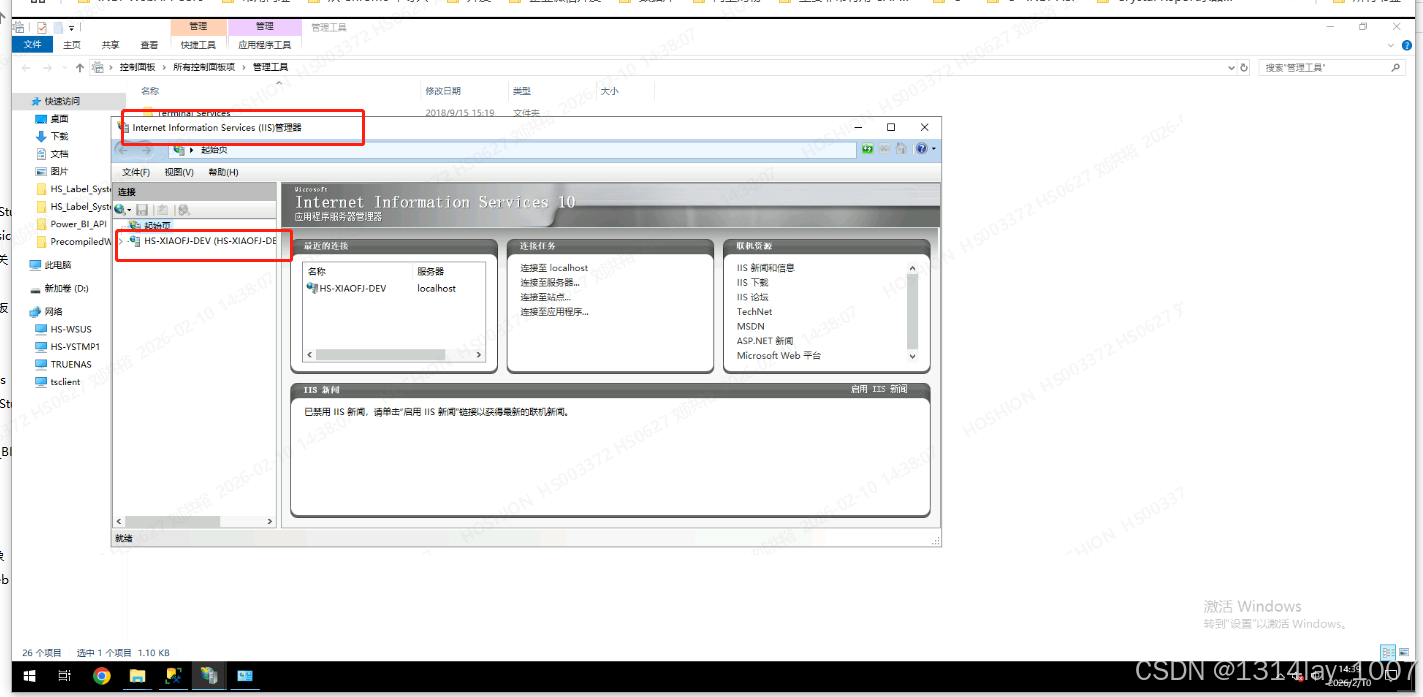This screenshot has height=697, width=1423.
Task: Click the 启用 IIS 新闻 link
Action: (879, 389)
